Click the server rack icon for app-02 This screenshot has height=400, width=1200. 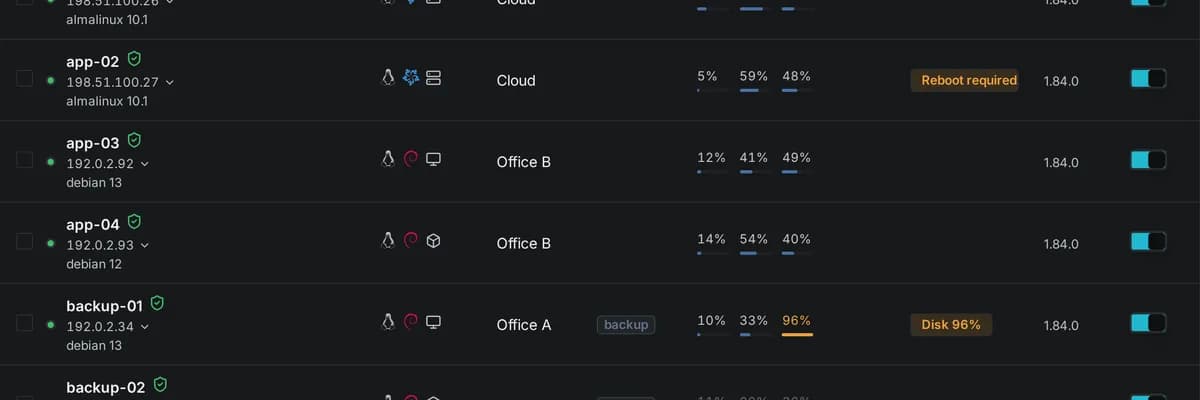point(433,77)
